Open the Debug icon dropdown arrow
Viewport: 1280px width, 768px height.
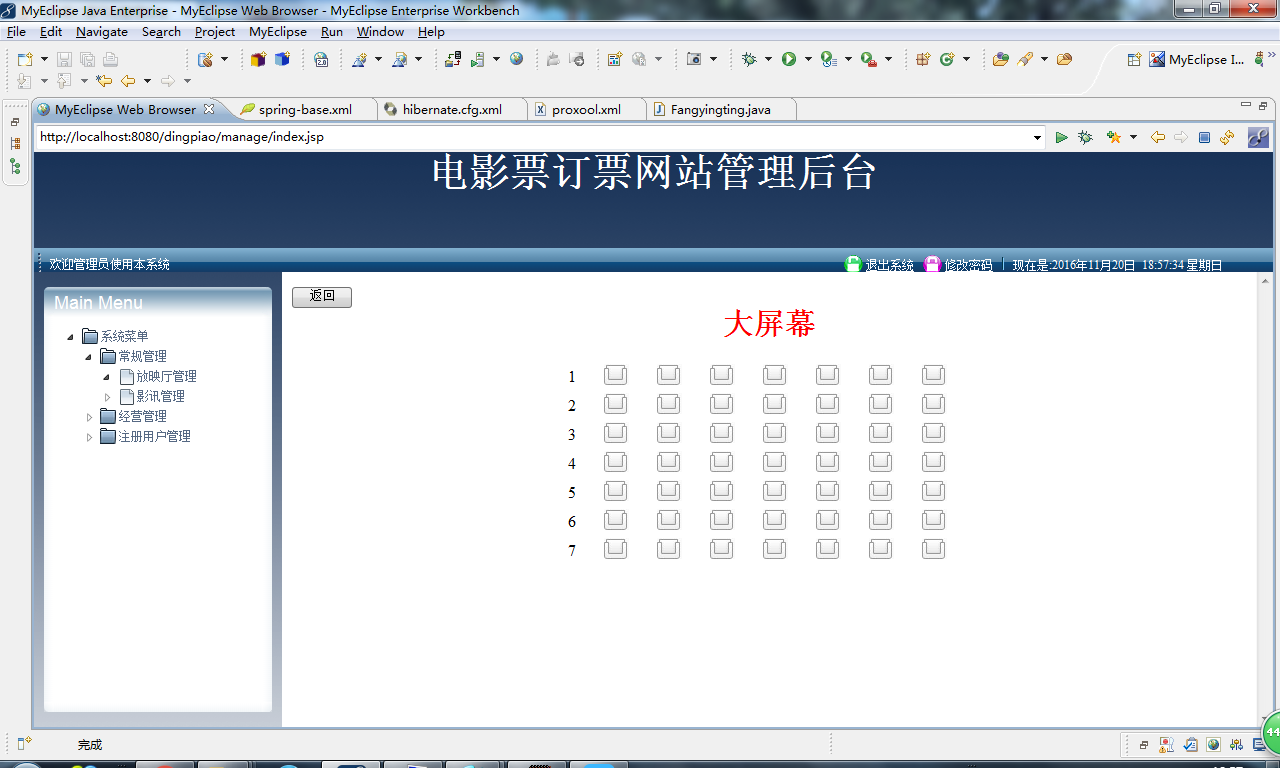click(x=768, y=60)
